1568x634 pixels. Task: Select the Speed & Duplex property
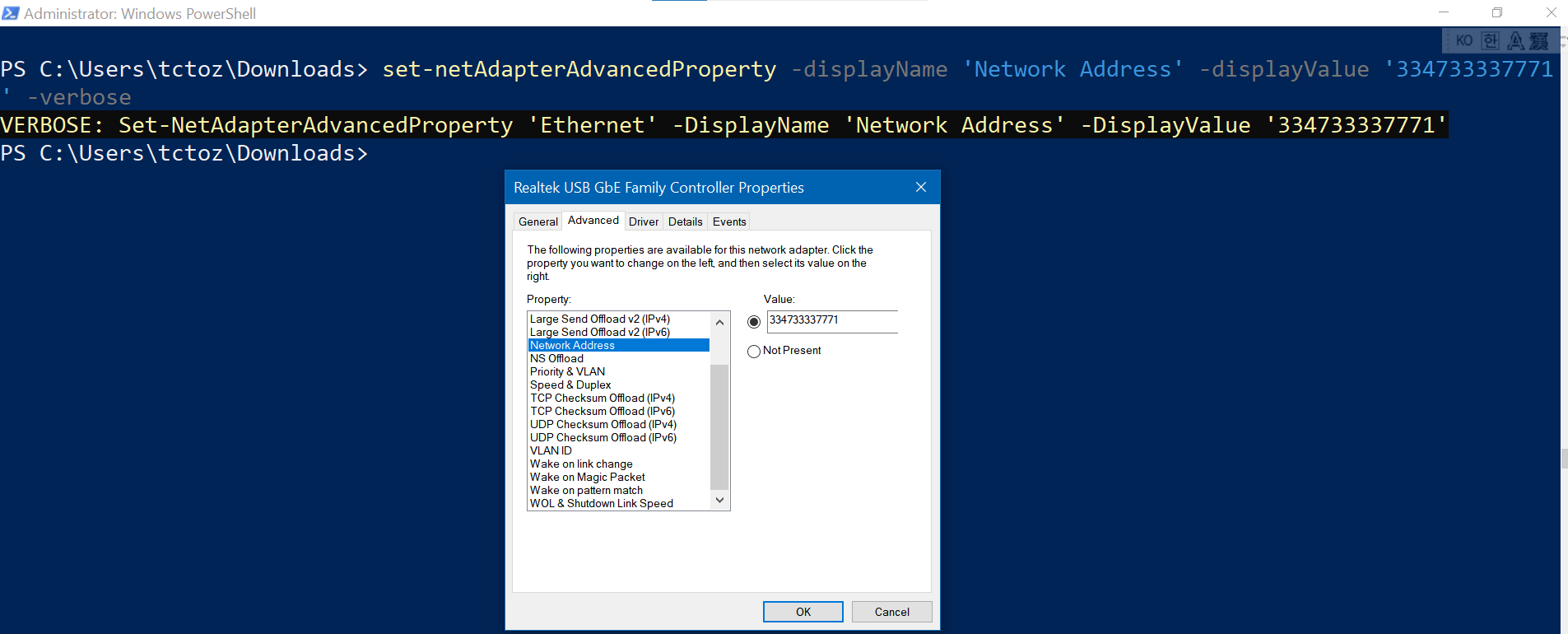coord(619,385)
